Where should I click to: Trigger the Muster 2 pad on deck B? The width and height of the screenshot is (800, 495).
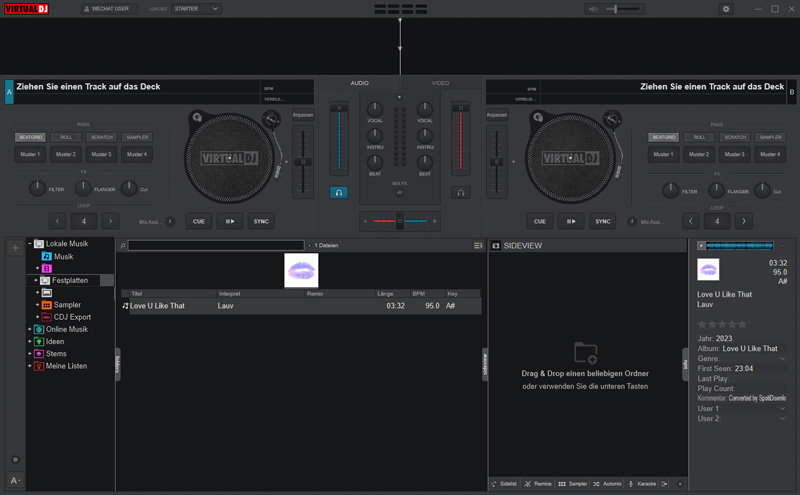pos(699,154)
